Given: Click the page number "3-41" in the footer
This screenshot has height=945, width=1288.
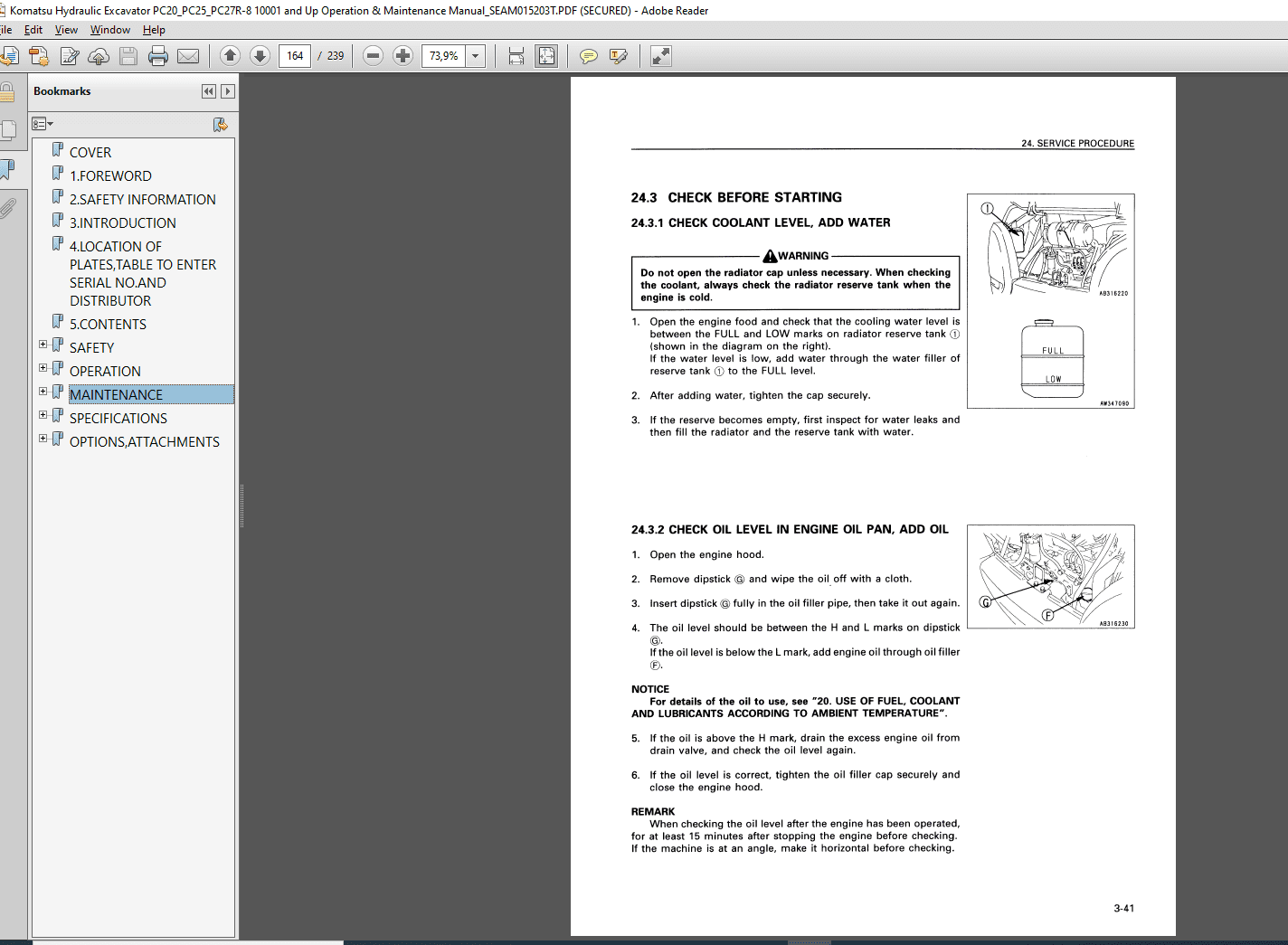Looking at the screenshot, I should (x=1124, y=909).
